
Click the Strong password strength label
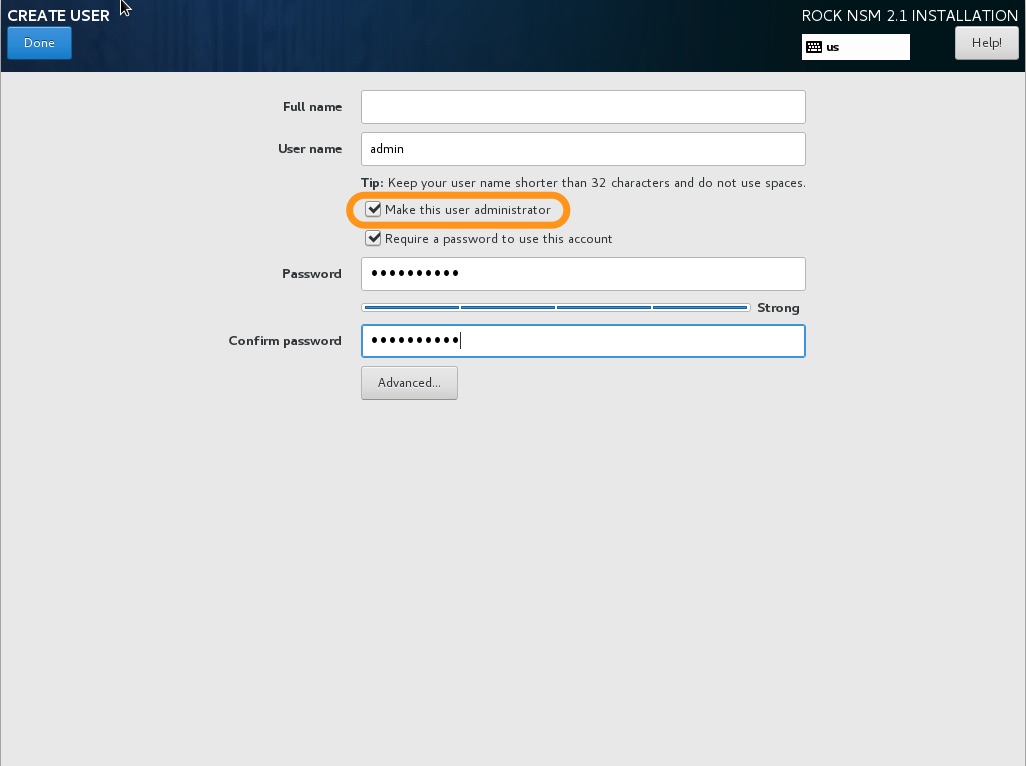pyautogui.click(x=778, y=308)
